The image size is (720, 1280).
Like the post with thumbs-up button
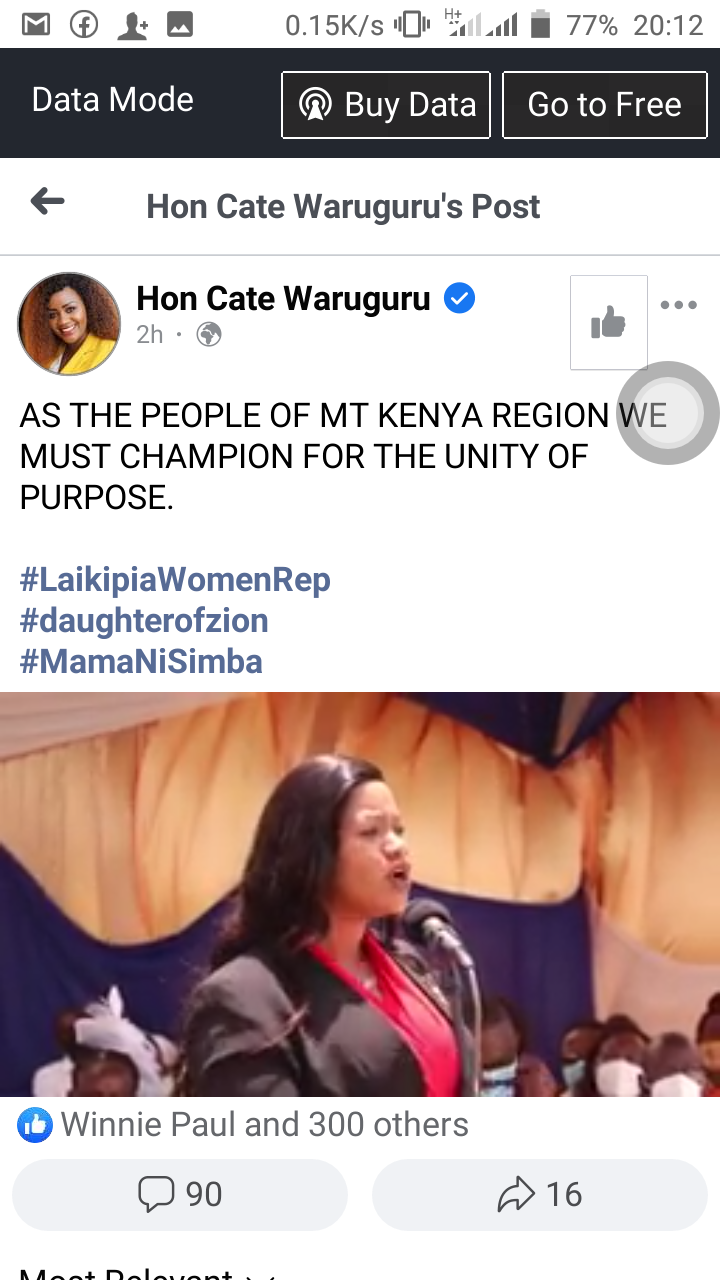coord(608,322)
